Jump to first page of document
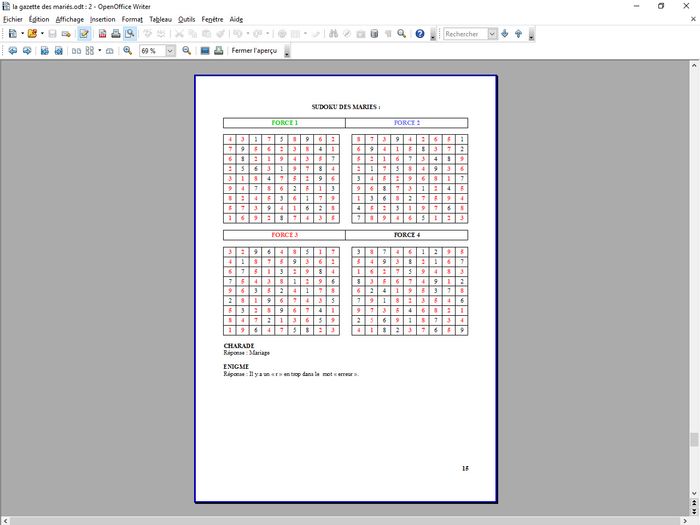Screen dimensions: 700x525 (x=45, y=50)
